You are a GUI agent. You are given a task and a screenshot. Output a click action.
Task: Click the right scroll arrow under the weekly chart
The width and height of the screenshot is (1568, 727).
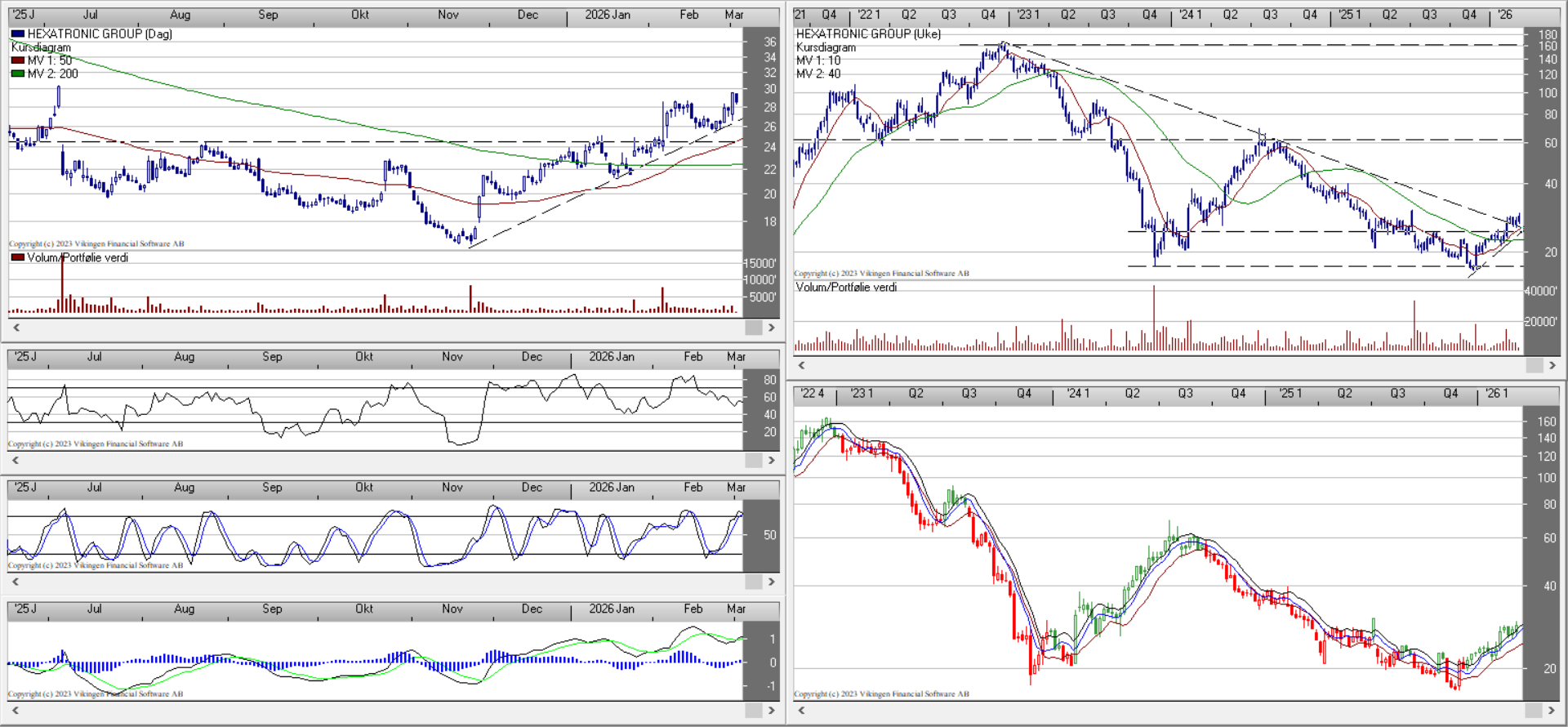(x=1552, y=365)
